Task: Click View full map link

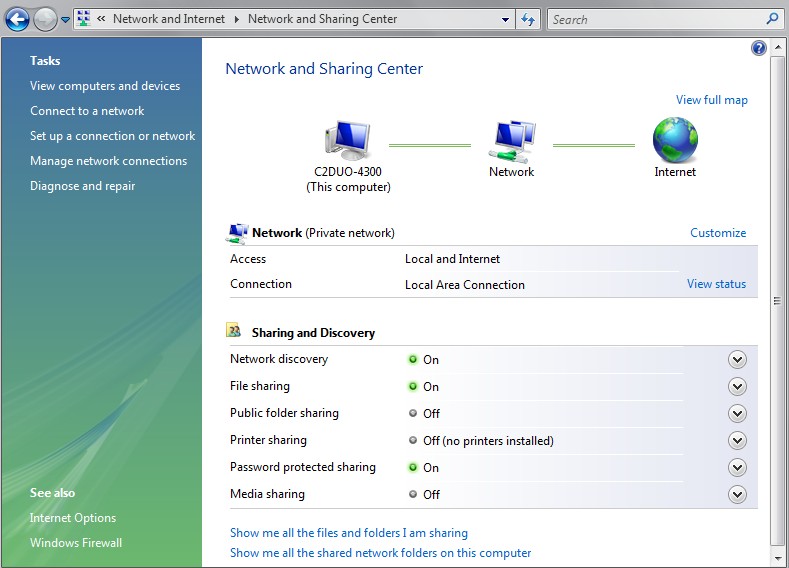Action: [712, 100]
